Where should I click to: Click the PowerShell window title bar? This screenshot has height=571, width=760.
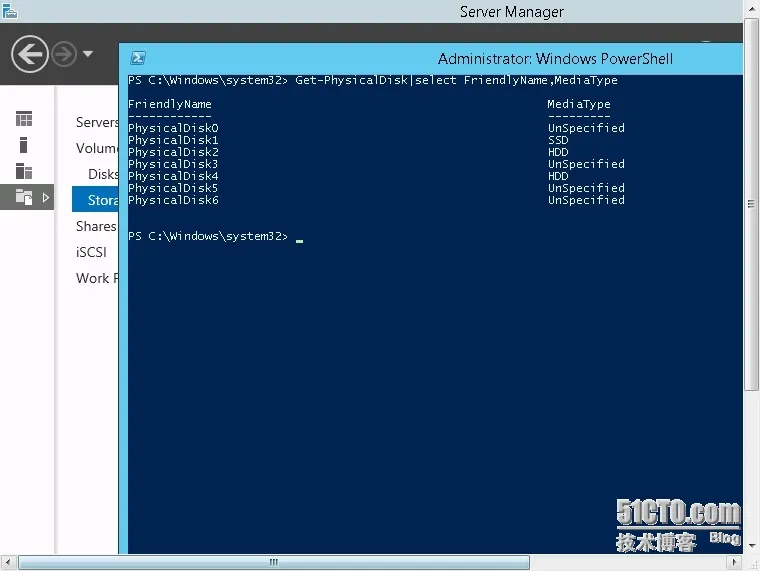[x=433, y=59]
